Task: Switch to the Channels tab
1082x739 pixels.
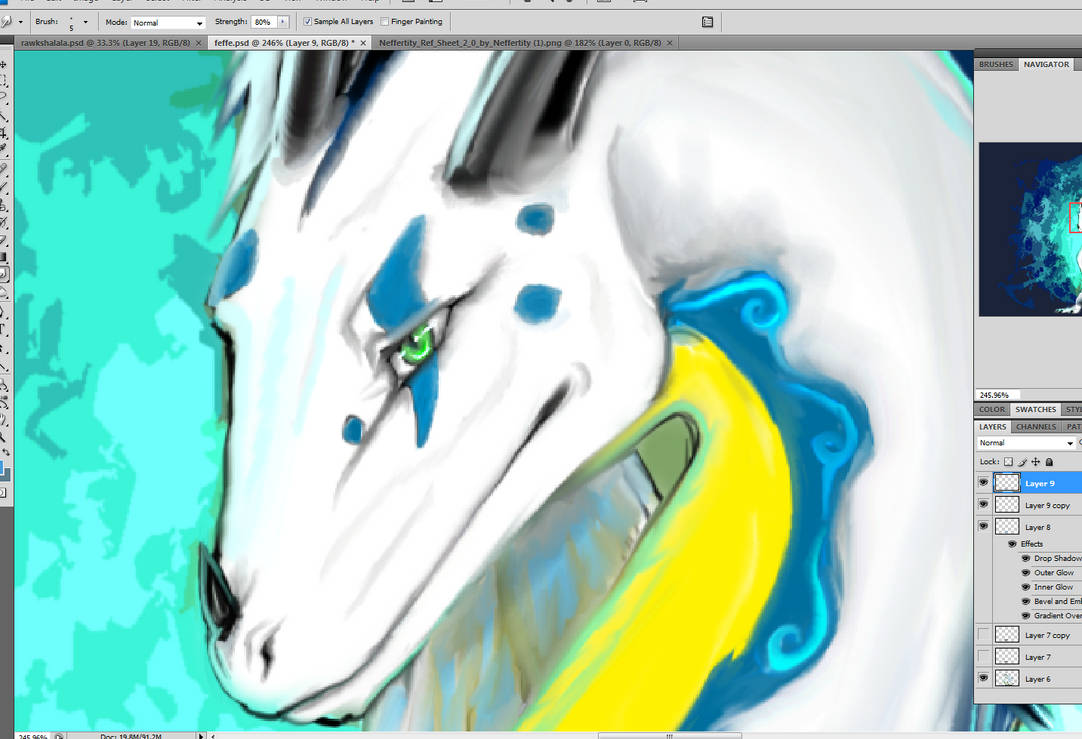Action: (x=1036, y=426)
